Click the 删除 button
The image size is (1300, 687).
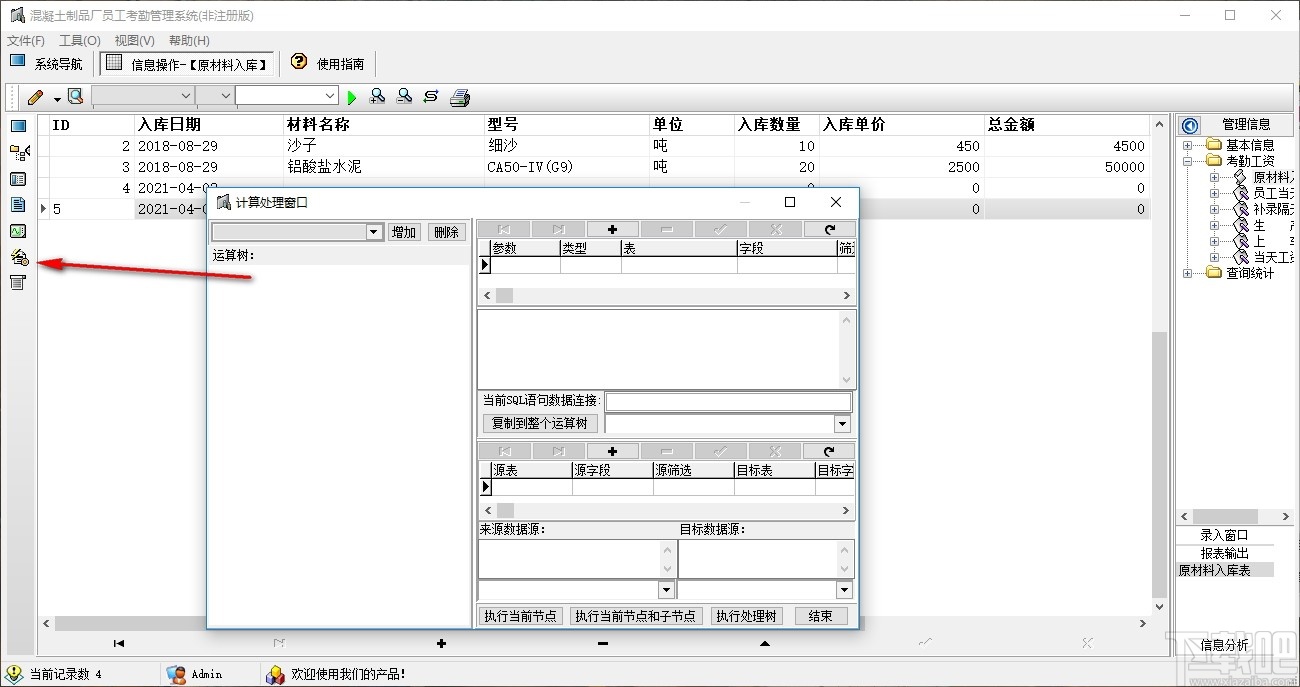(x=446, y=232)
